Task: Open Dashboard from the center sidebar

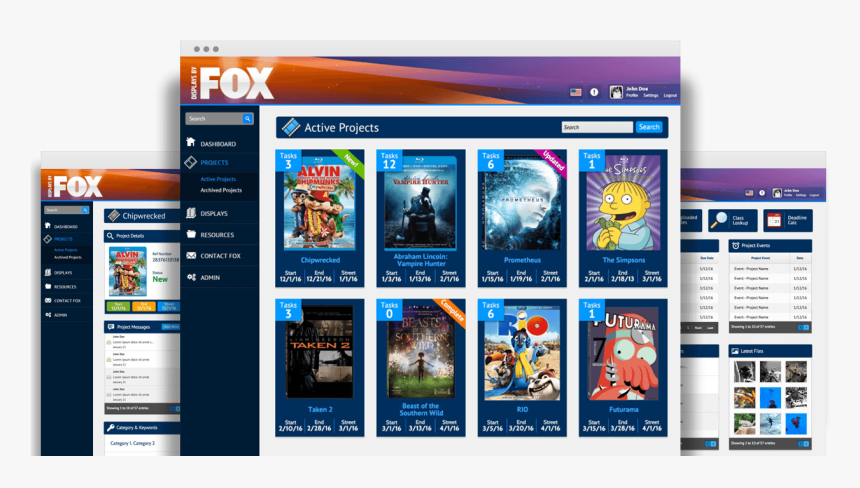Action: click(217, 144)
